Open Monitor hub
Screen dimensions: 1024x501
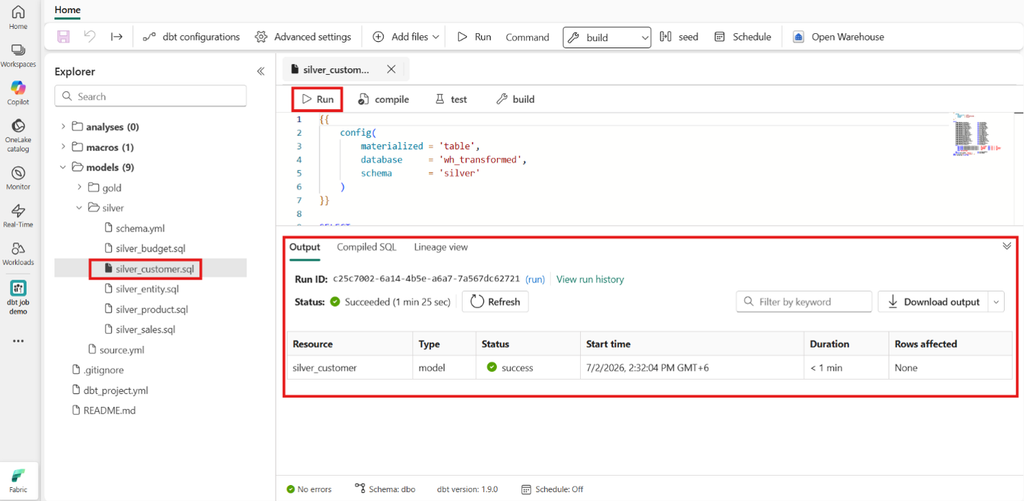(x=18, y=178)
